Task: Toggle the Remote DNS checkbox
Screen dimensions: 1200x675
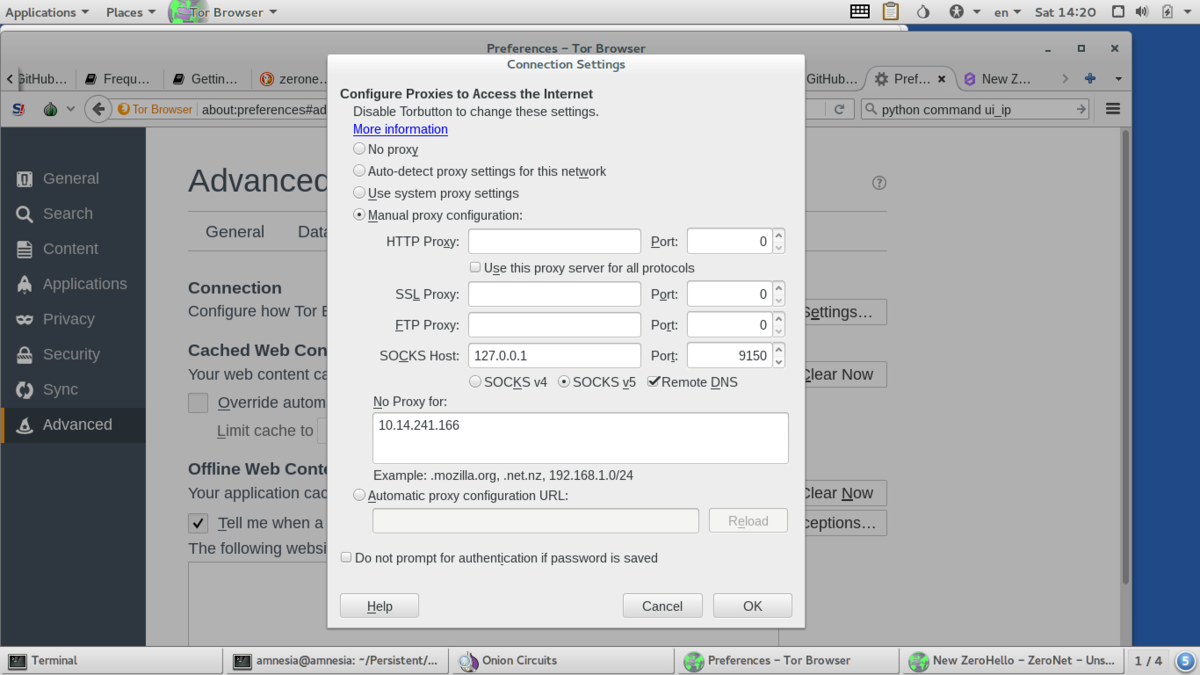Action: [x=654, y=381]
